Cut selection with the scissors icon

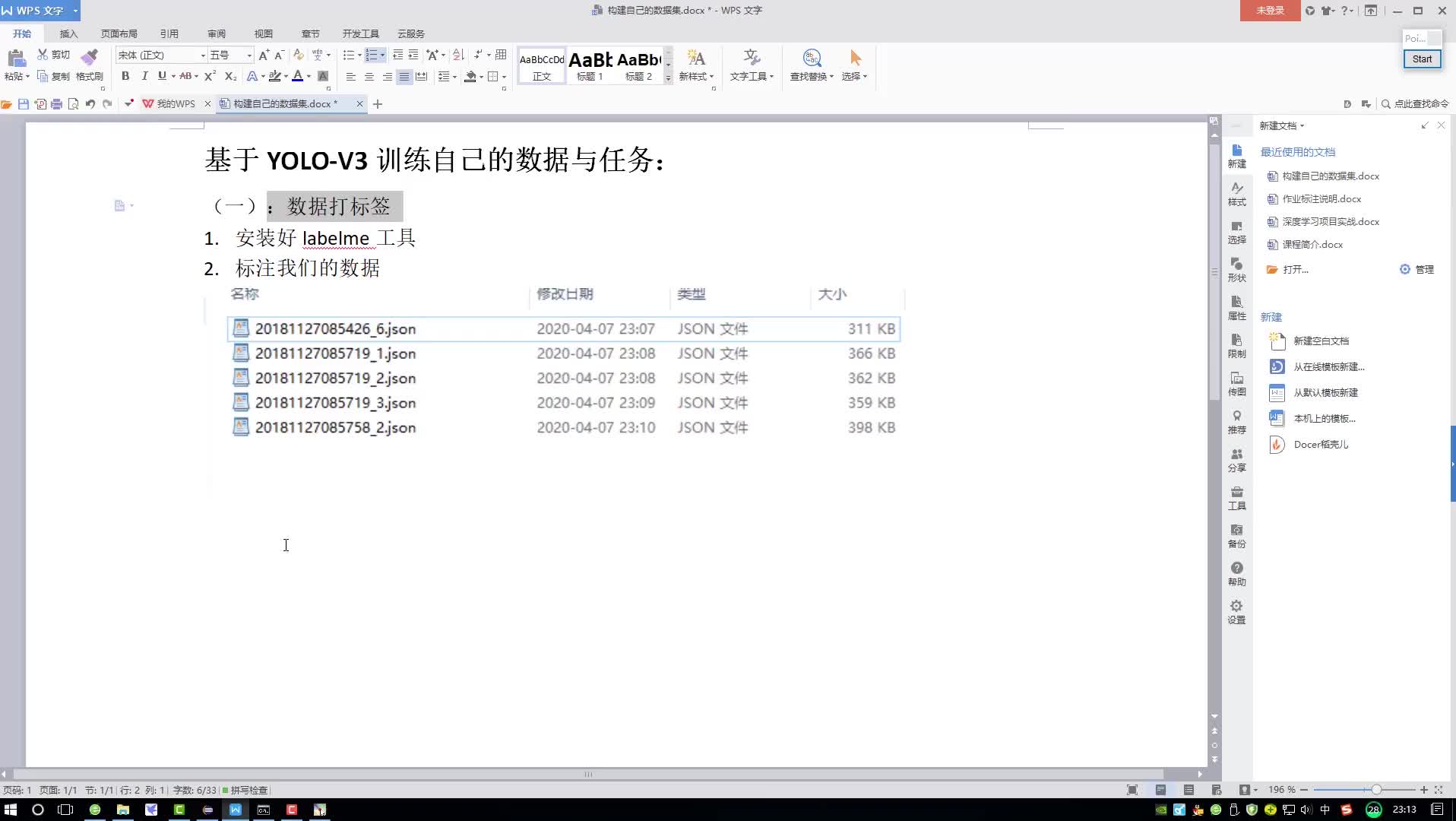tap(43, 55)
